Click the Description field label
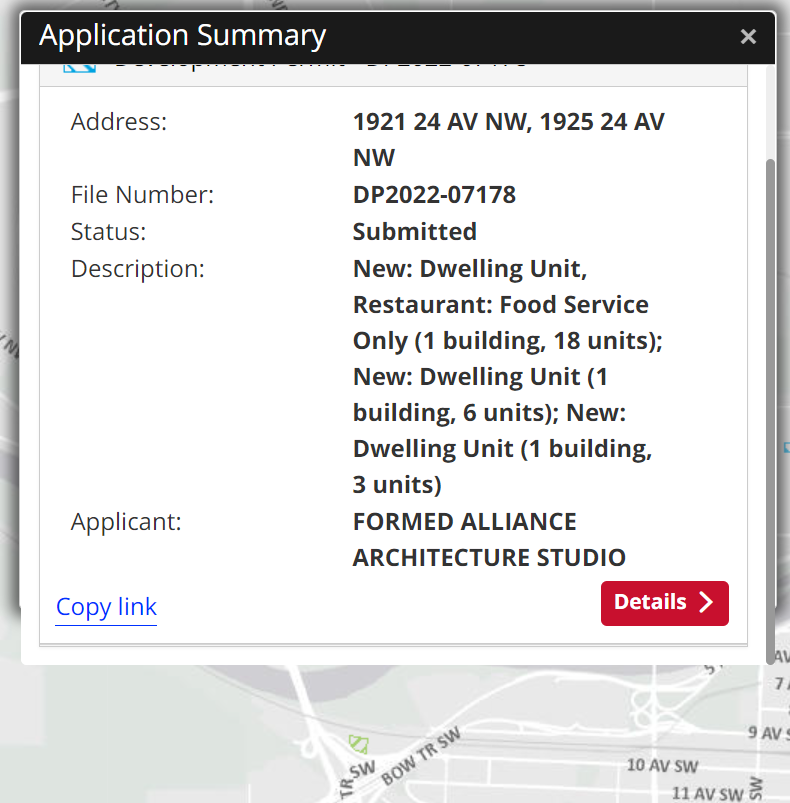790x803 pixels. click(137, 269)
